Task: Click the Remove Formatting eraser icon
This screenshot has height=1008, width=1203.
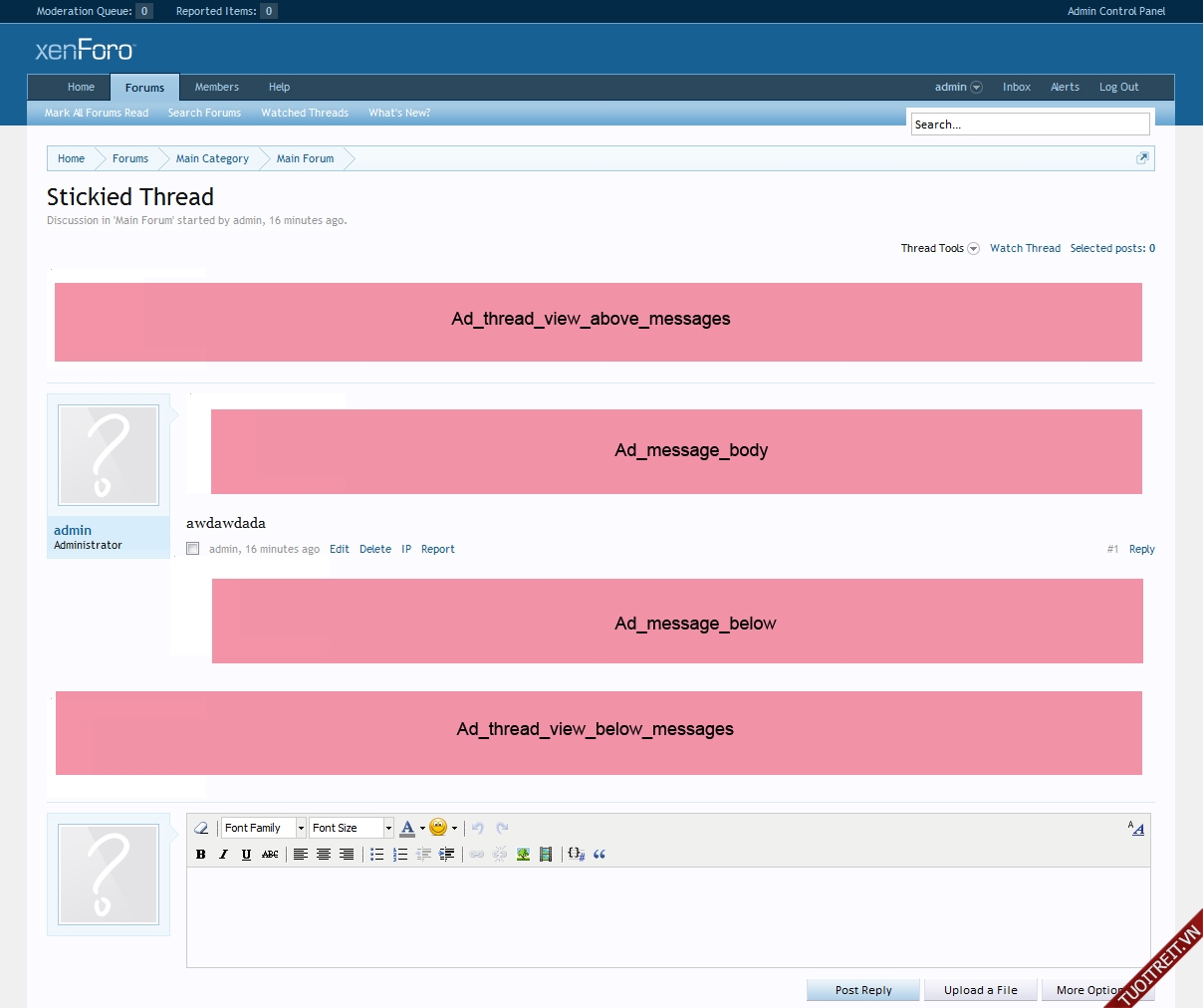Action: (x=201, y=828)
